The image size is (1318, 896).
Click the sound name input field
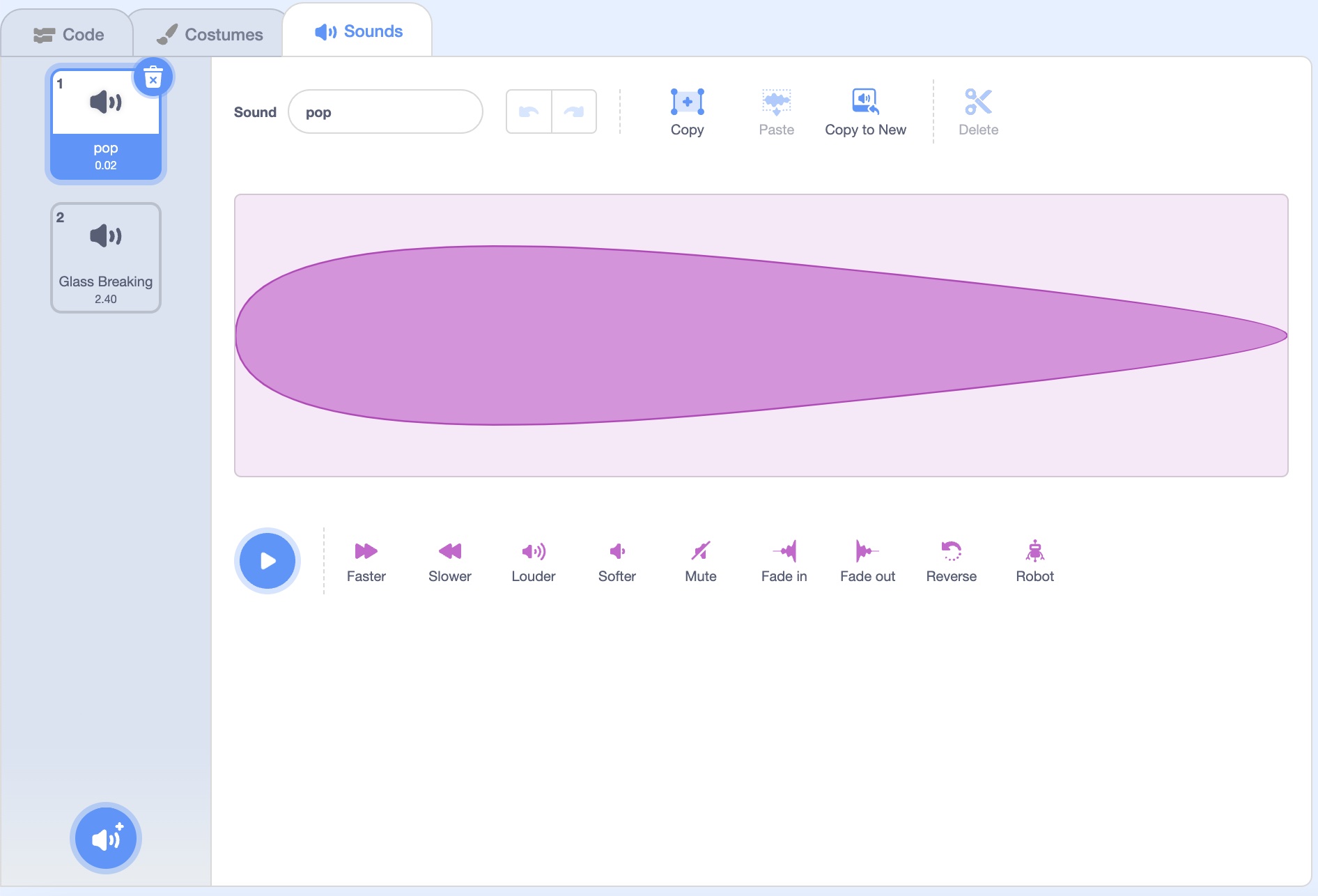click(x=385, y=111)
